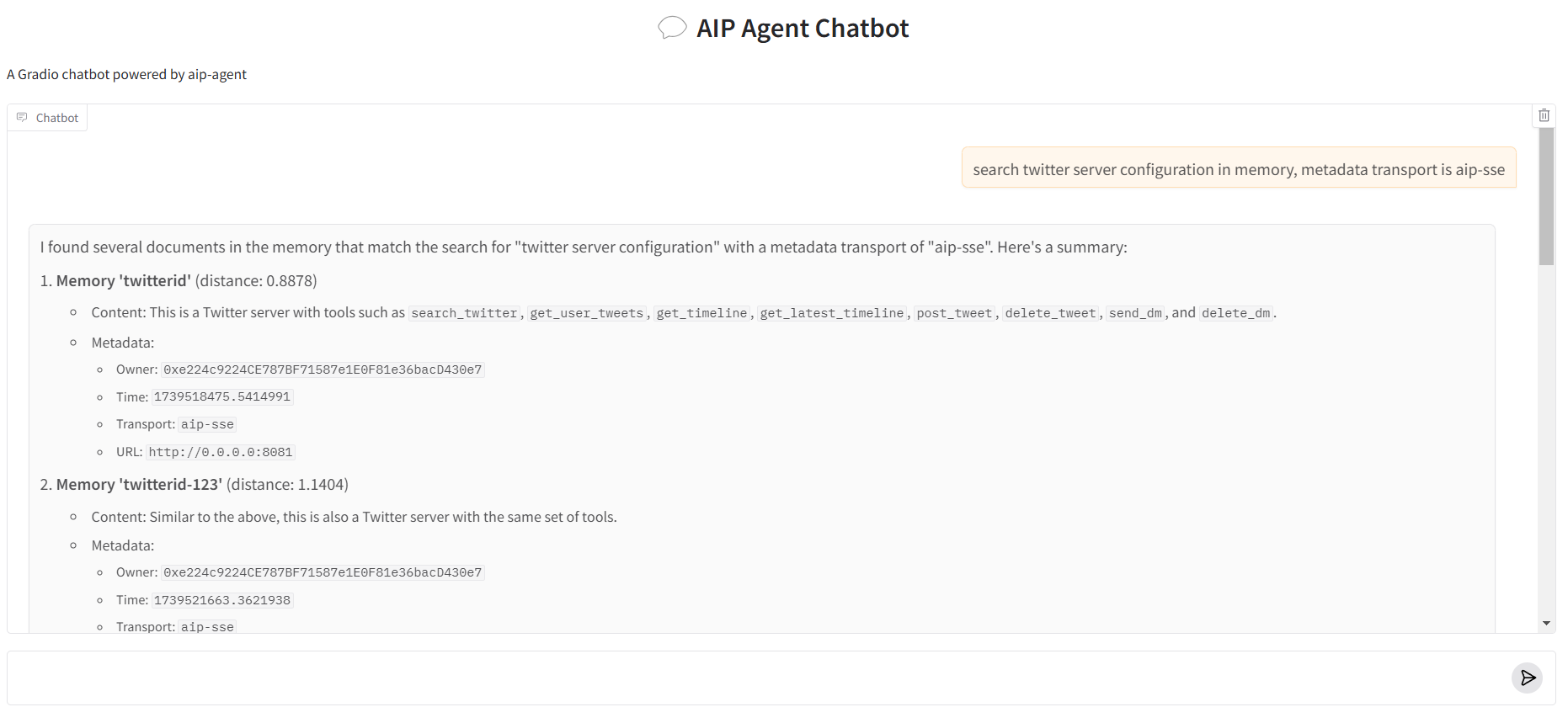The image size is (1568, 723).
Task: Click the Time value 1739518475.5414991
Action: pos(221,396)
